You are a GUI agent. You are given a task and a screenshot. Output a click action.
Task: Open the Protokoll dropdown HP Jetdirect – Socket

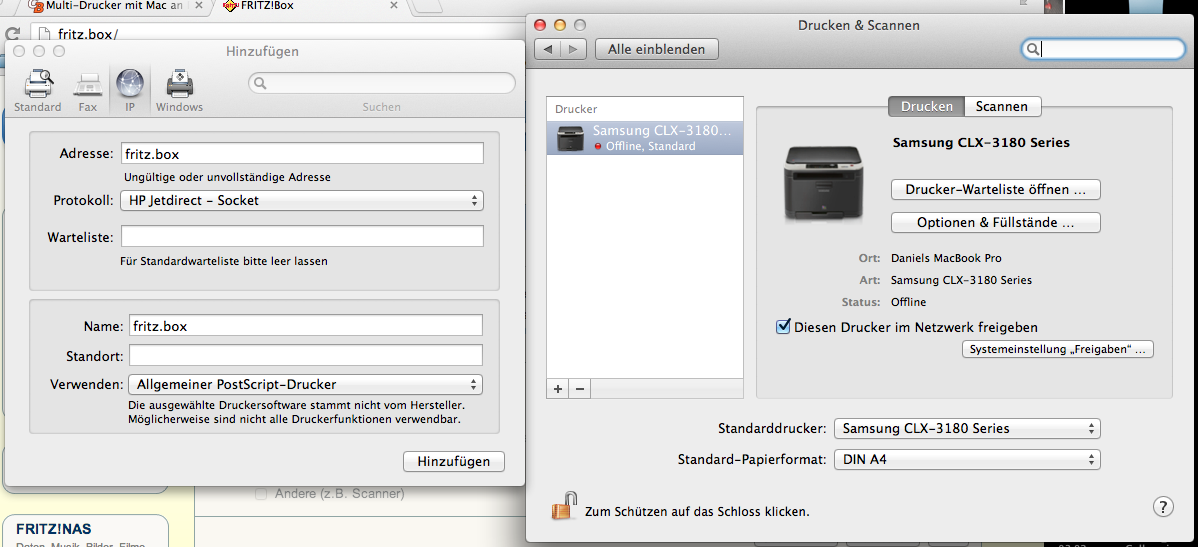coord(302,201)
